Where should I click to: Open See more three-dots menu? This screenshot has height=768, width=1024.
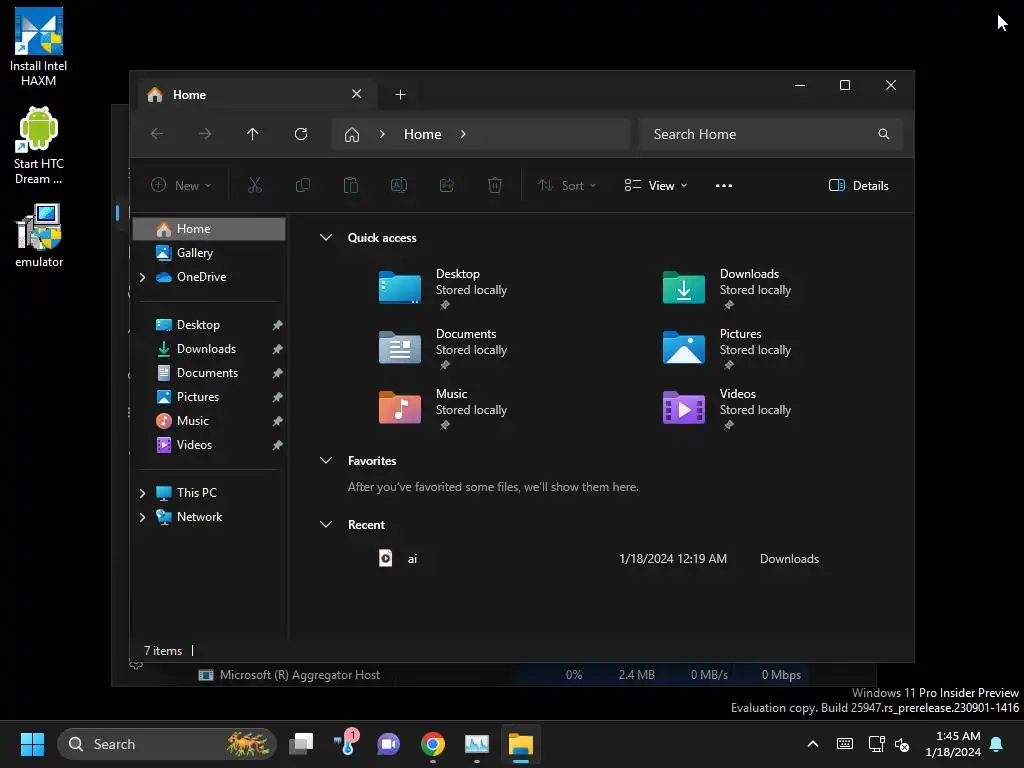724,185
